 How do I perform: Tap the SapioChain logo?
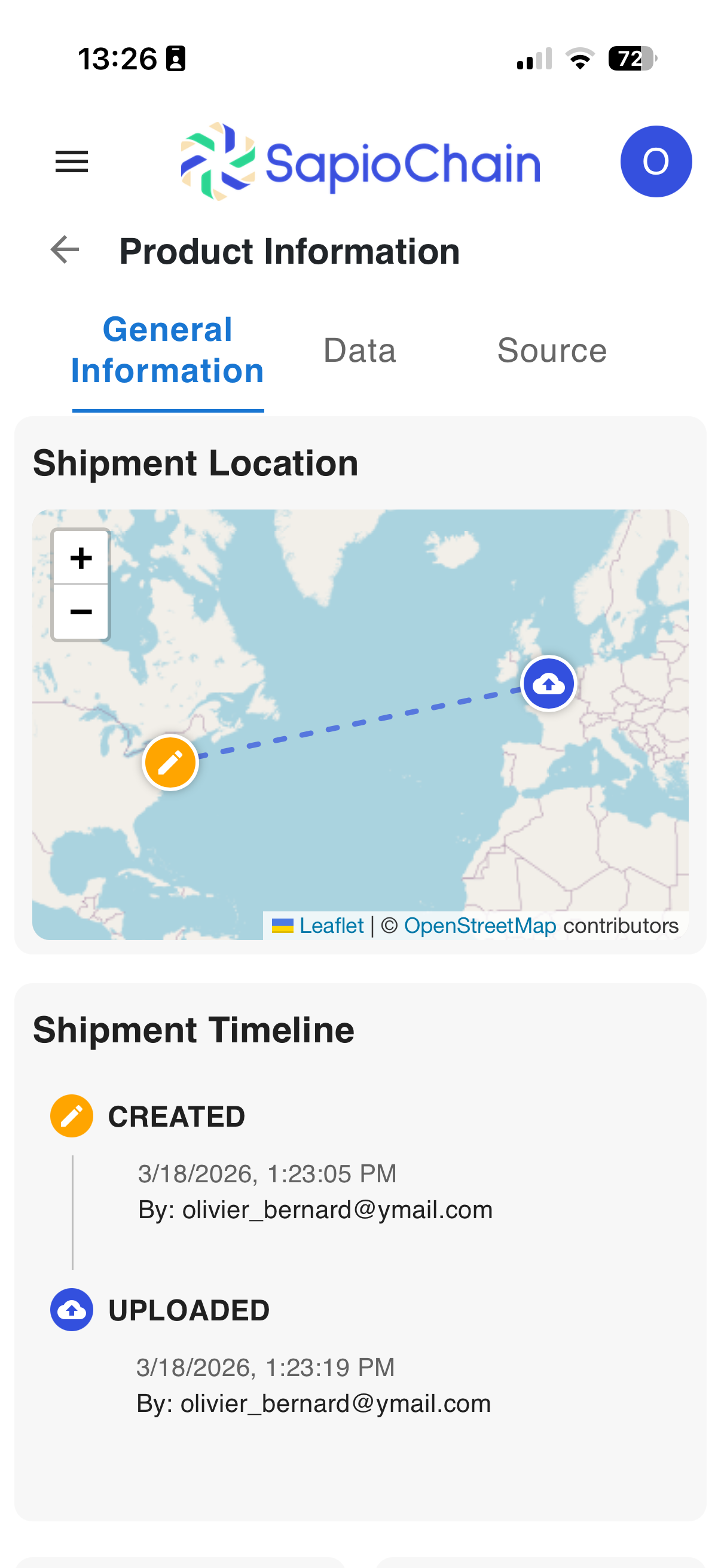point(360,162)
